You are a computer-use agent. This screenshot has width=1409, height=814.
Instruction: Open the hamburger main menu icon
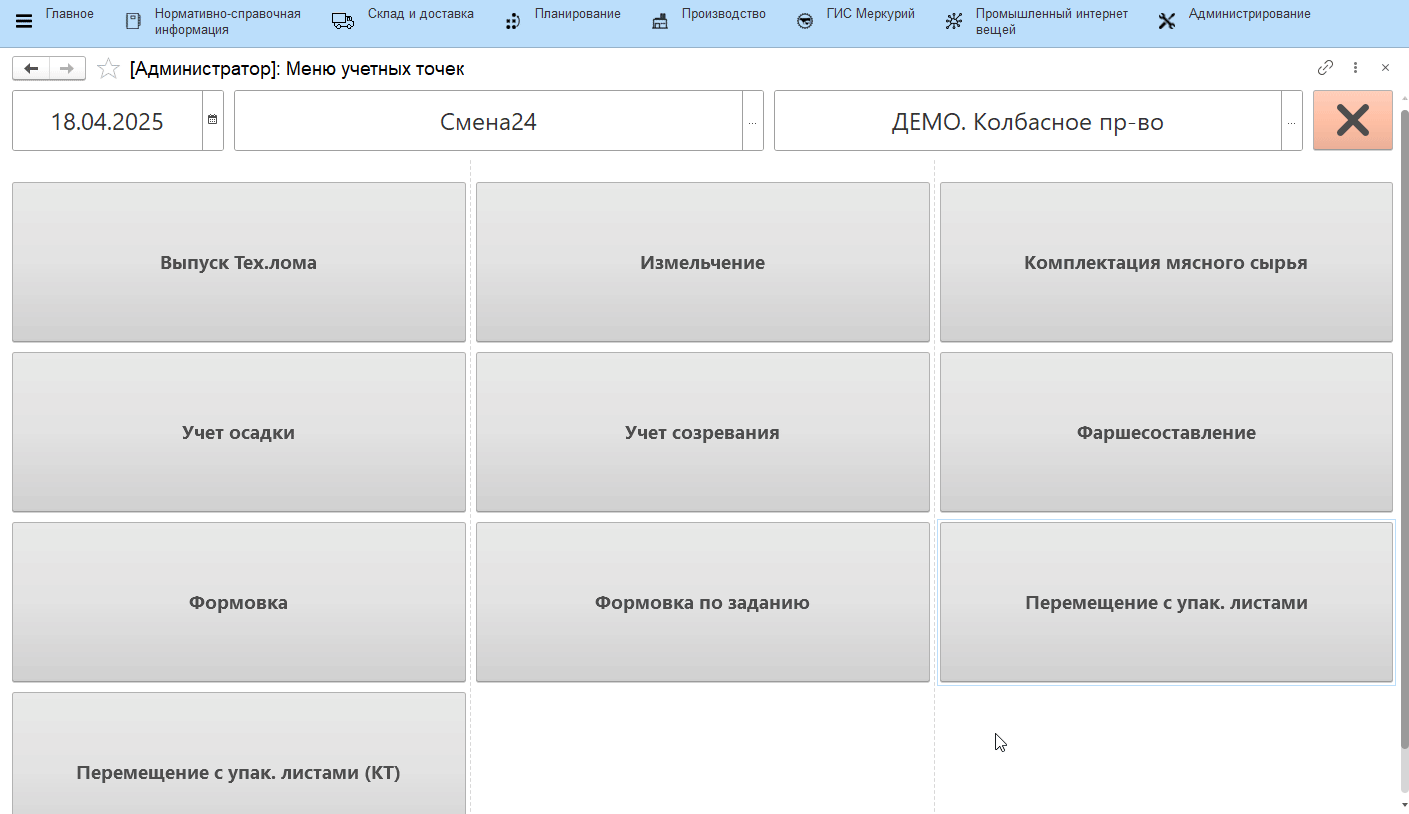coord(24,21)
